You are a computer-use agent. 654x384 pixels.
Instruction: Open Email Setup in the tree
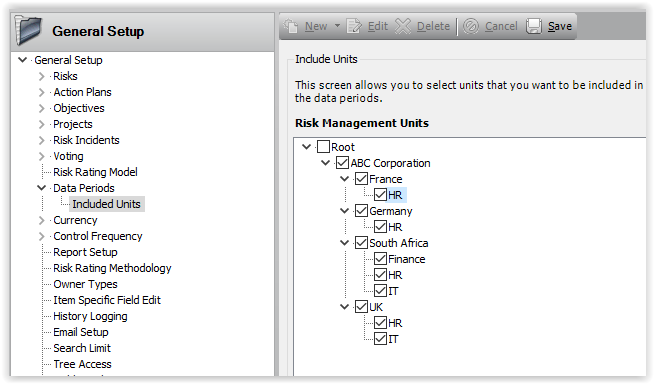(80, 332)
